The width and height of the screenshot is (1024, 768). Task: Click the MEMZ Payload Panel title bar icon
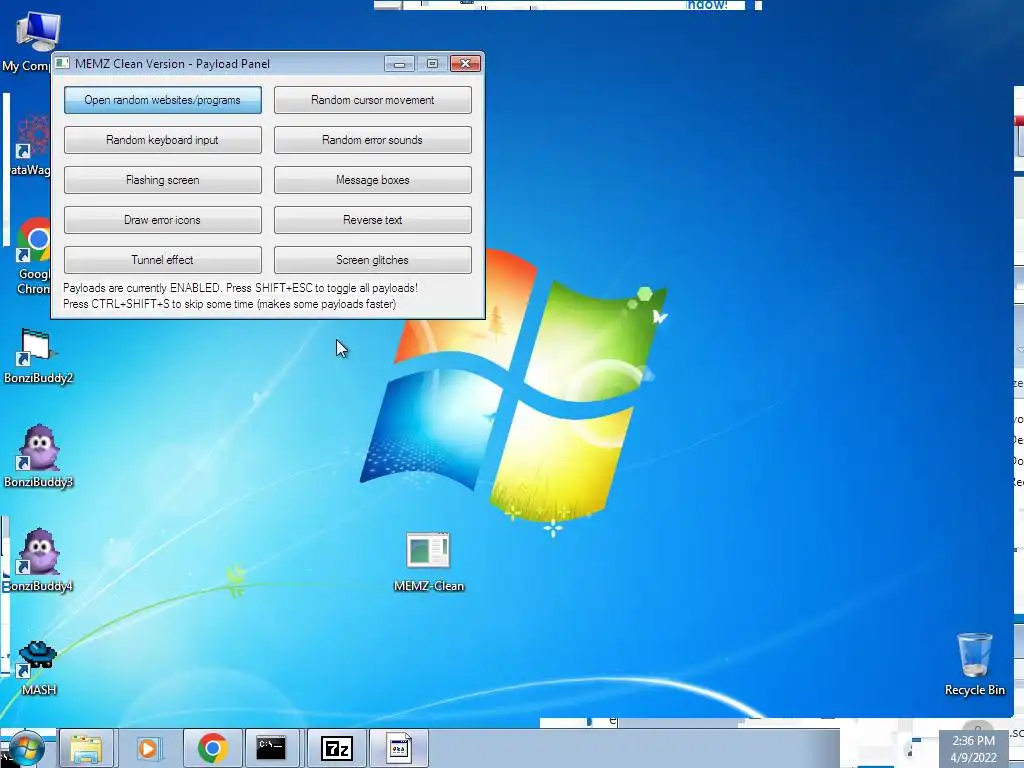[63, 63]
